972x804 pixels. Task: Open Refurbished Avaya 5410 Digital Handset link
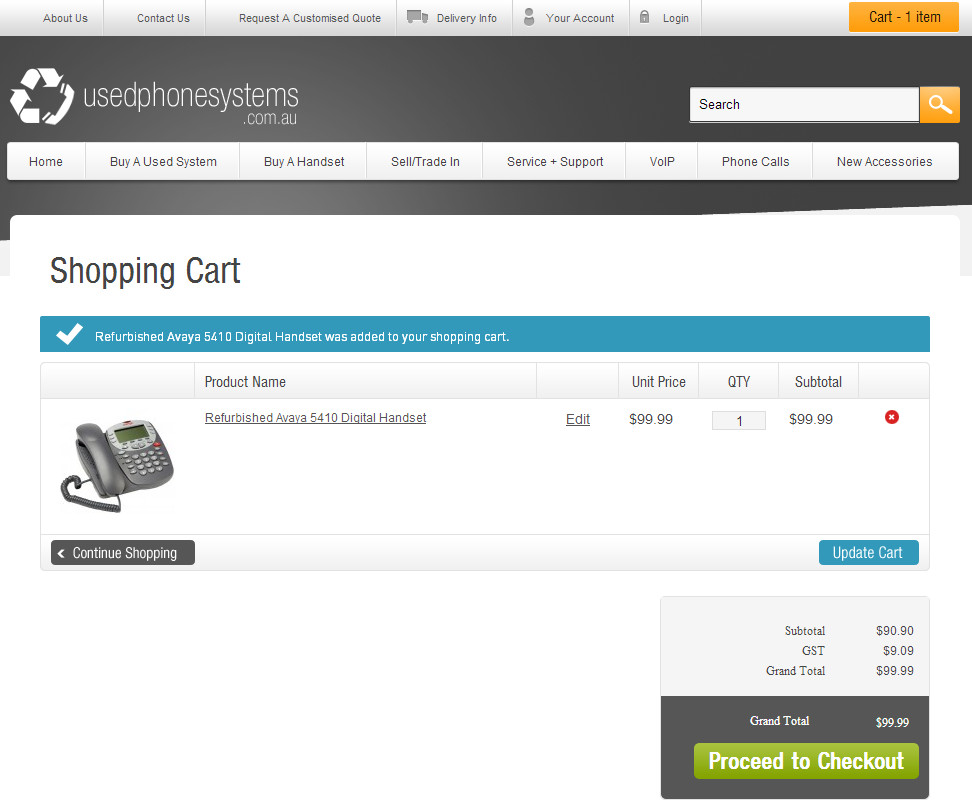[316, 418]
